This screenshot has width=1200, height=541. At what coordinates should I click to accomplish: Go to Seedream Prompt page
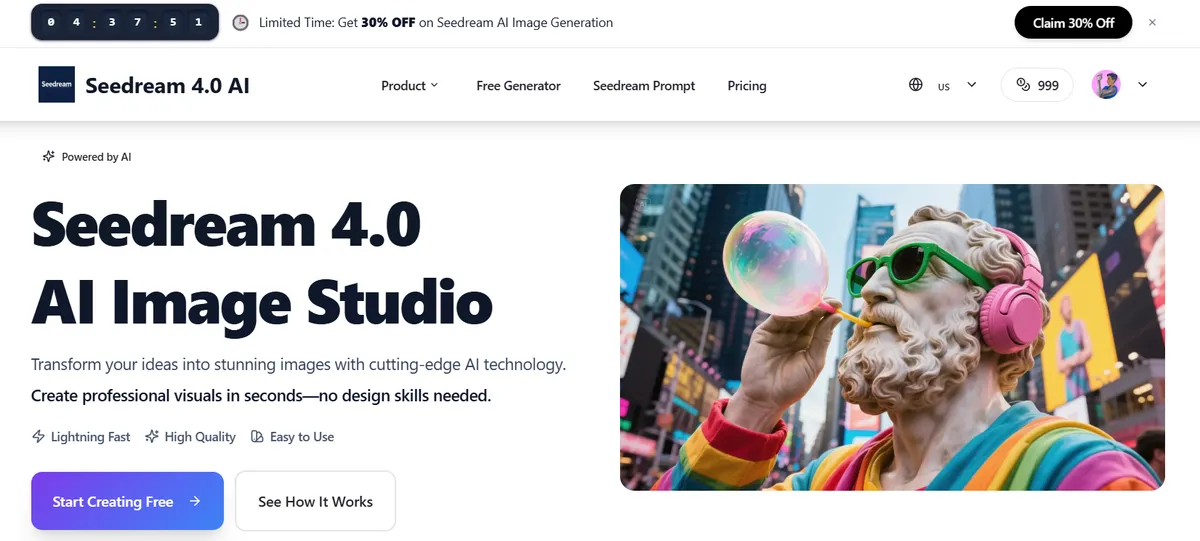coord(644,86)
